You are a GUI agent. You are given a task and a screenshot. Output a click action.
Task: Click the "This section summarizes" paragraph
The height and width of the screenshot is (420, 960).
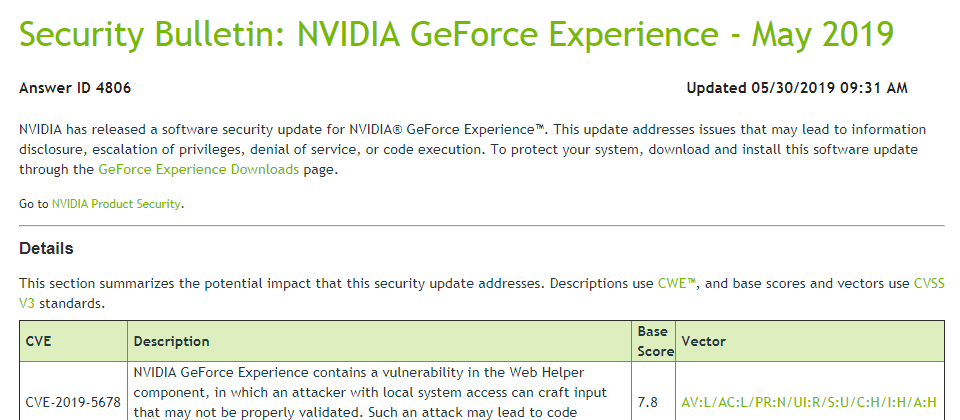[482, 293]
